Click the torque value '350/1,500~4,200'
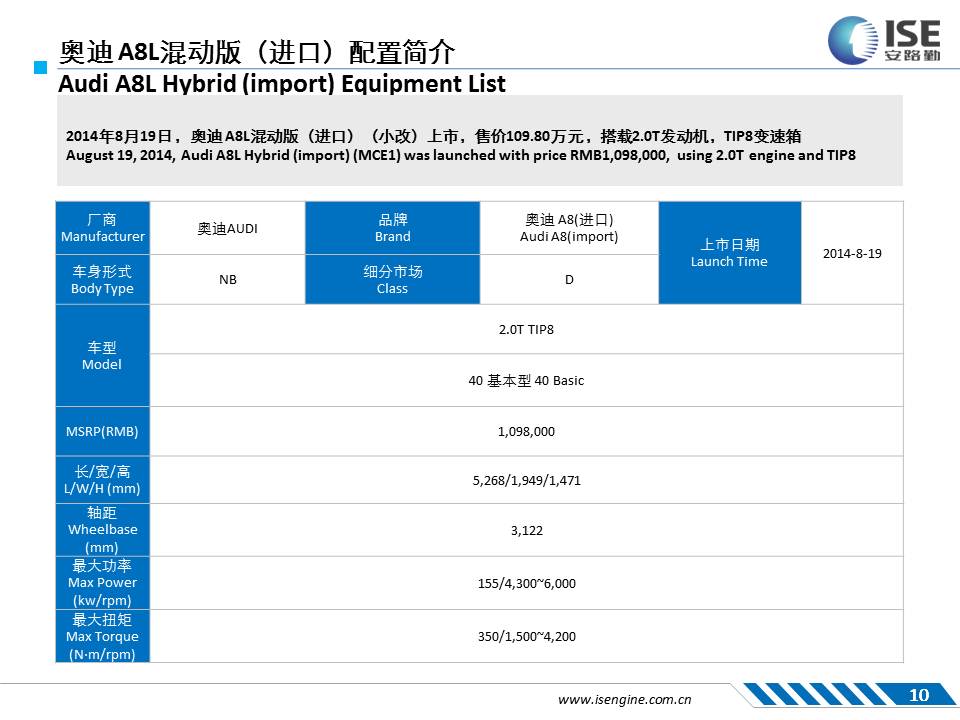This screenshot has height=720, width=960. coord(527,636)
